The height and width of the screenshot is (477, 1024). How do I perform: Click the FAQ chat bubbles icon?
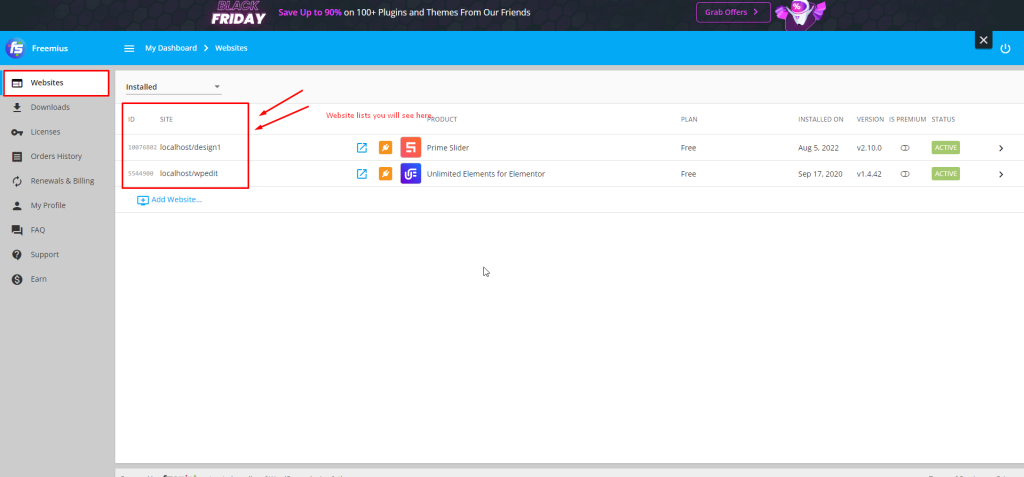coord(18,230)
